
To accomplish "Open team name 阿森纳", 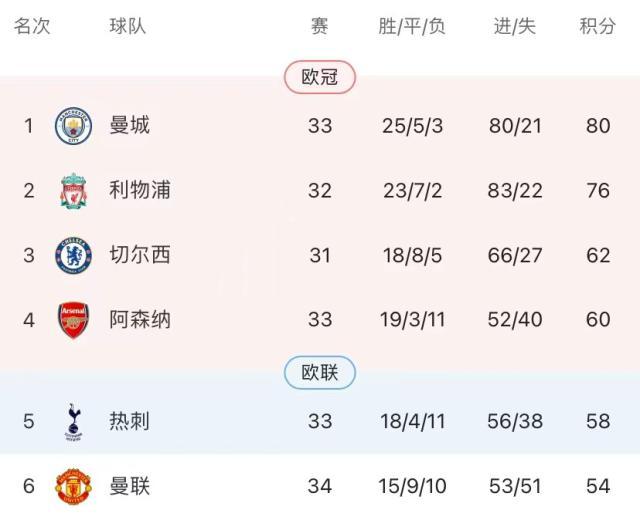I will 140,320.
